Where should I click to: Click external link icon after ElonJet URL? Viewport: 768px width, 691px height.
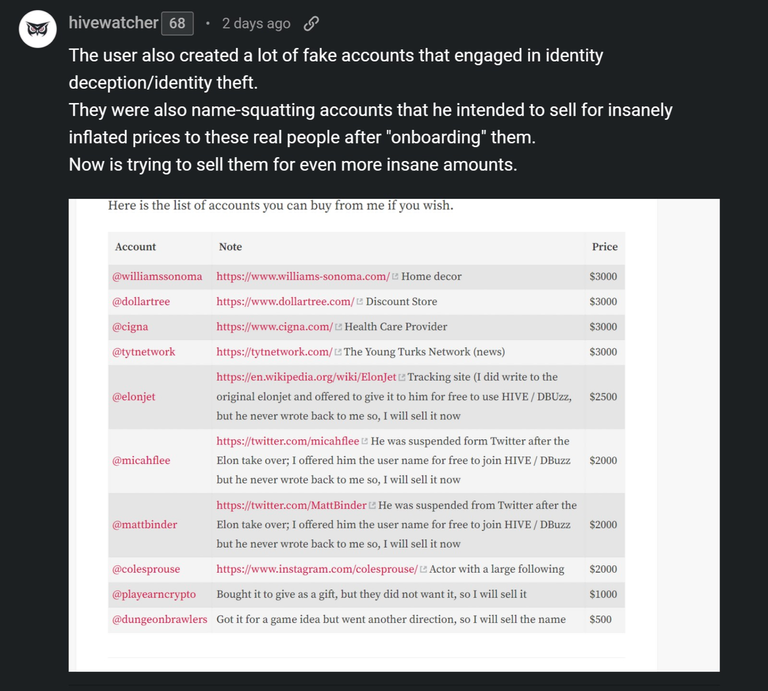click(402, 377)
